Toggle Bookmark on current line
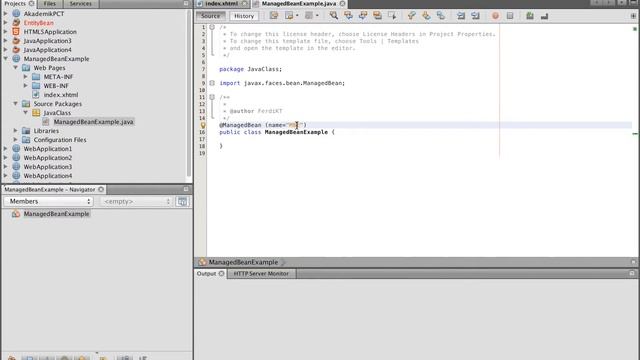Screen dimensions: 640x360 [440, 16]
